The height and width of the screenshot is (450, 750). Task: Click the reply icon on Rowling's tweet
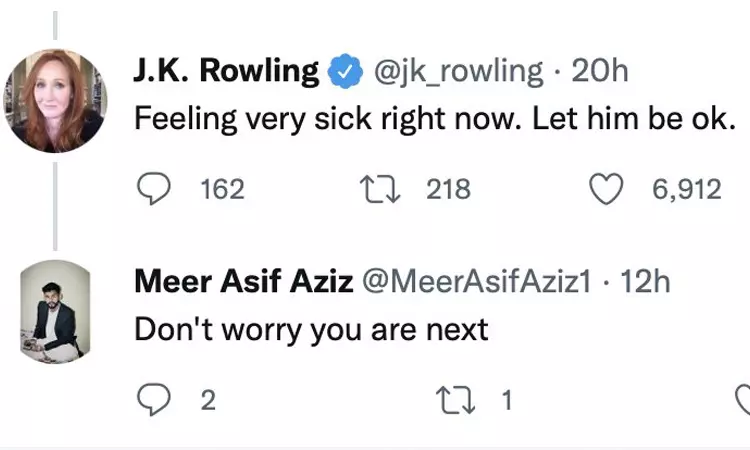[152, 188]
